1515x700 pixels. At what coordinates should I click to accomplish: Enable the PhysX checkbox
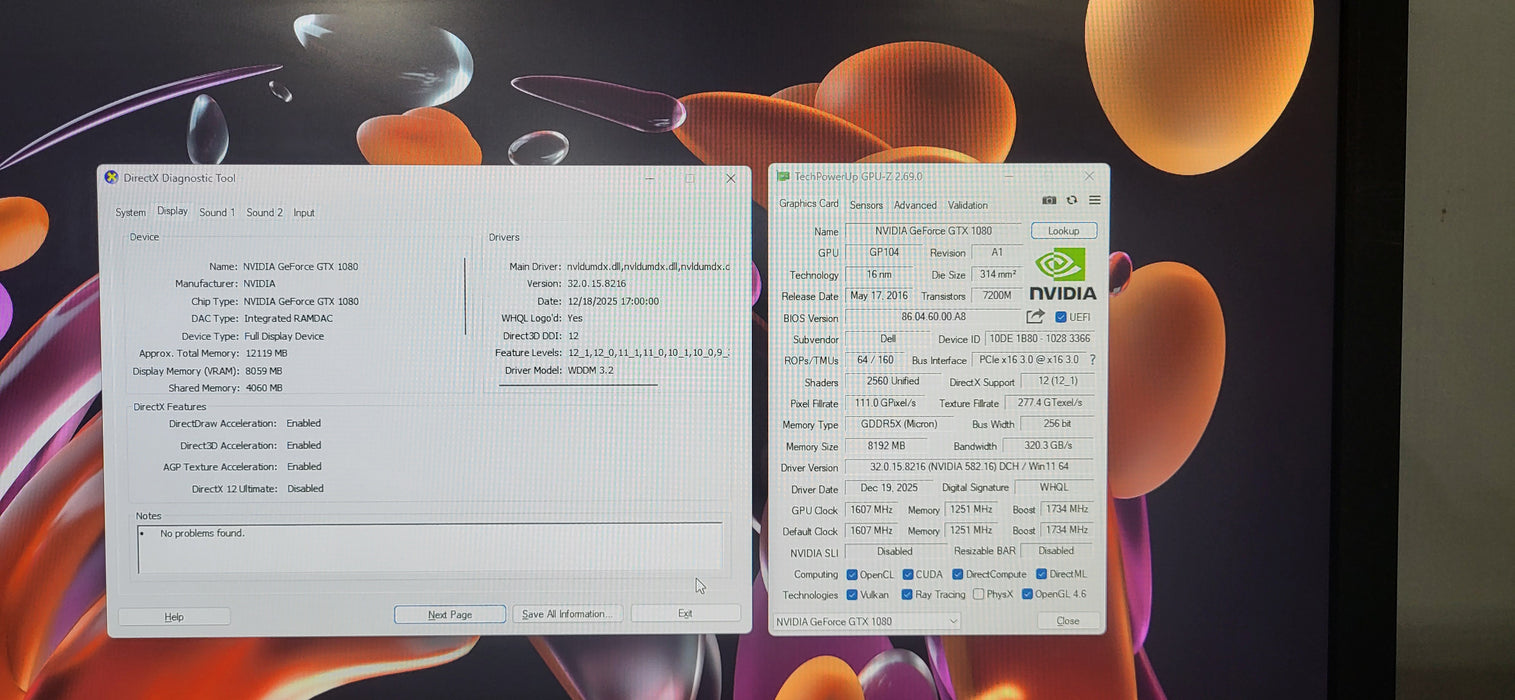[x=978, y=594]
